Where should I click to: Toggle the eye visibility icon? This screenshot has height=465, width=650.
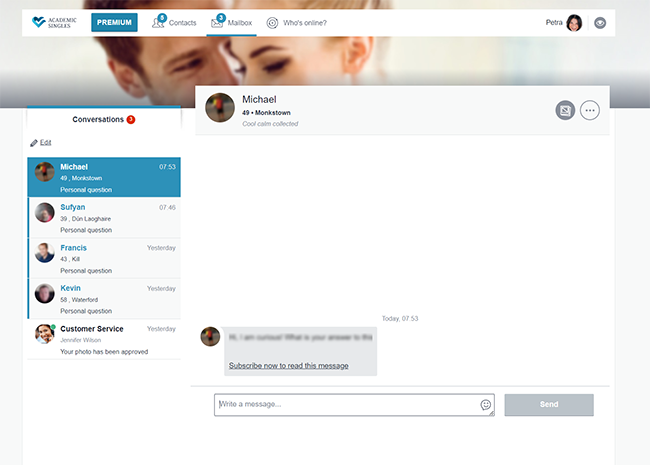pos(600,23)
